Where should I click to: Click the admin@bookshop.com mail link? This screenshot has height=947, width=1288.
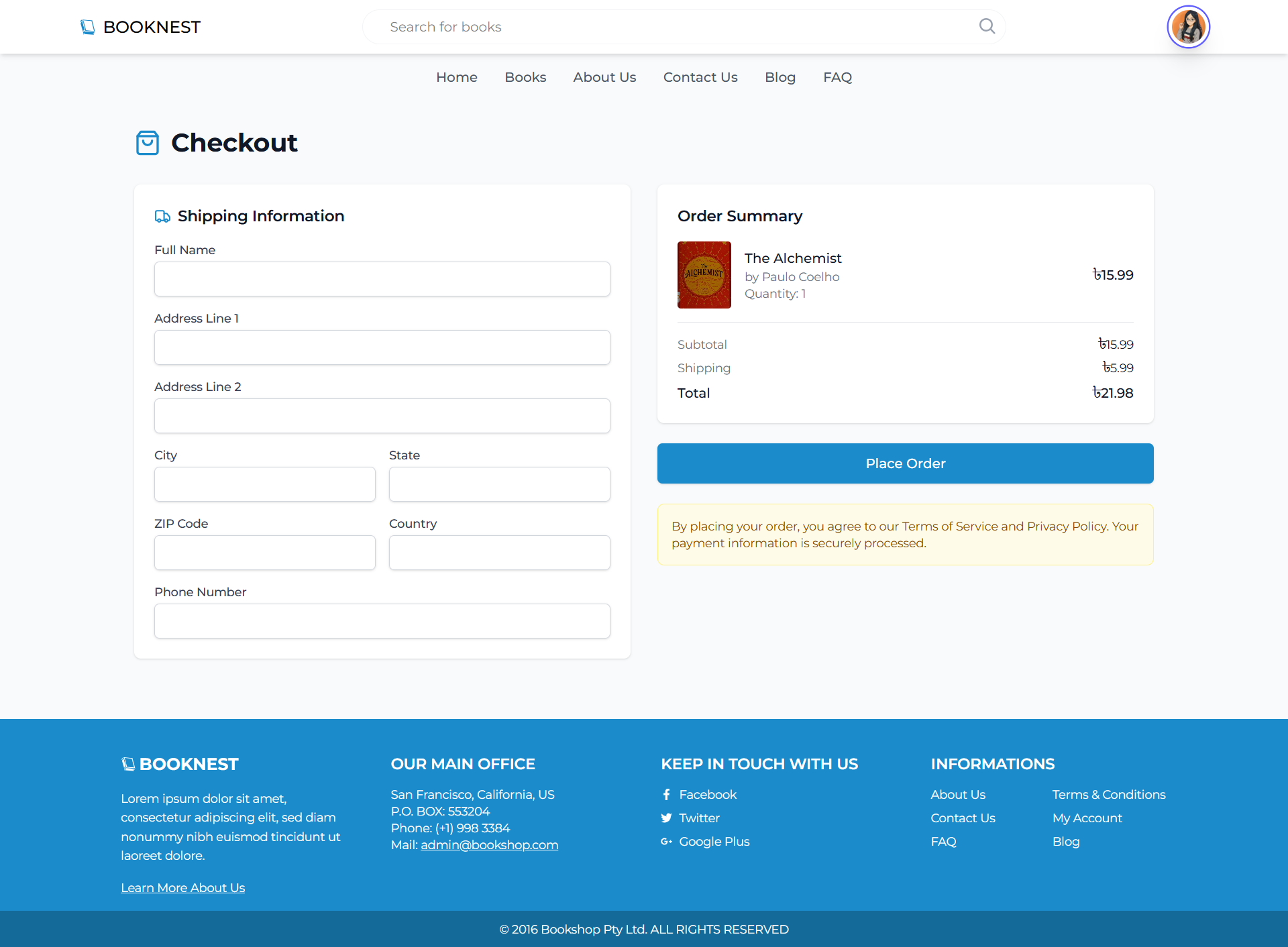pos(489,845)
